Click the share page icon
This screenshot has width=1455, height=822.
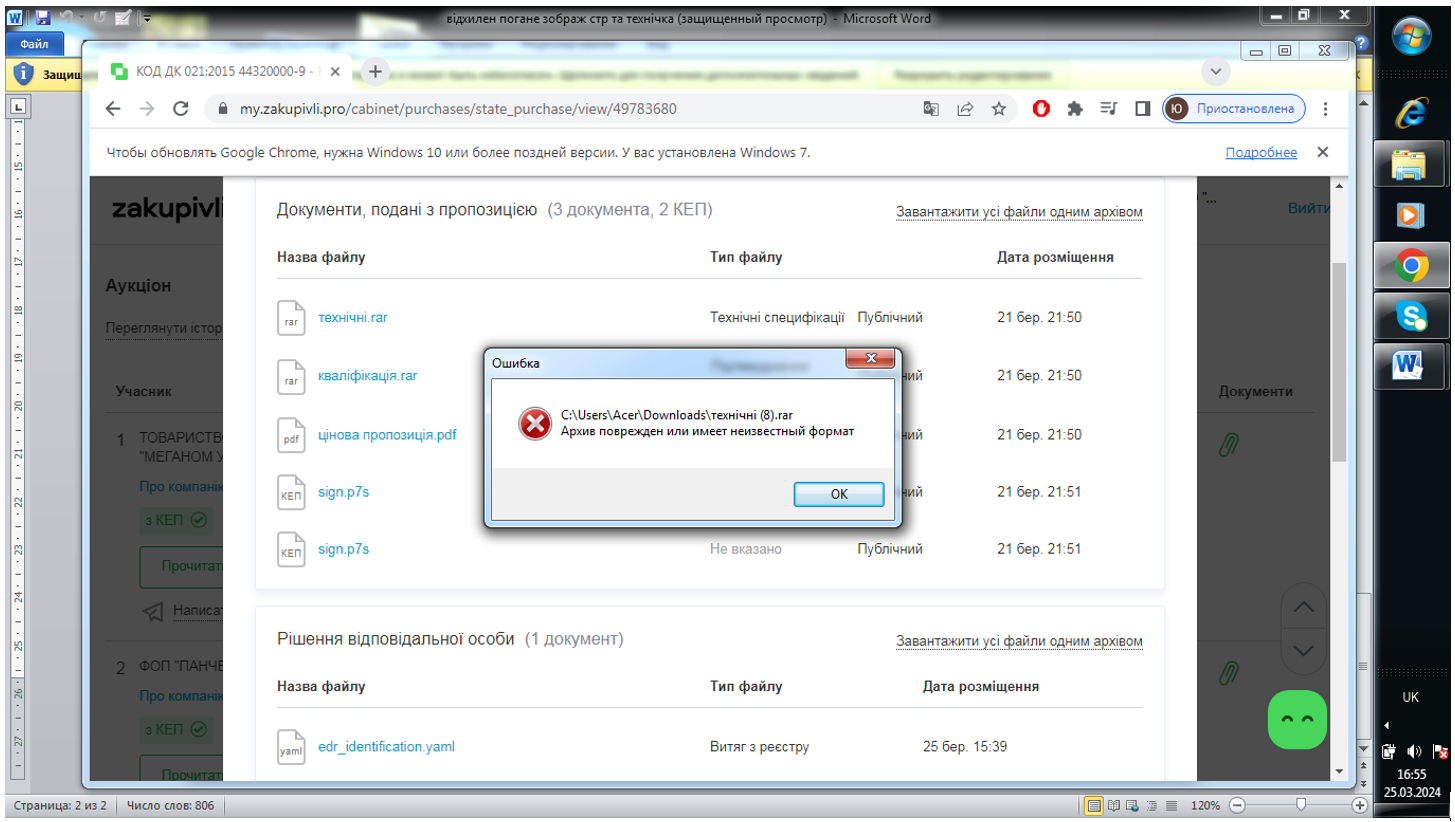(965, 109)
